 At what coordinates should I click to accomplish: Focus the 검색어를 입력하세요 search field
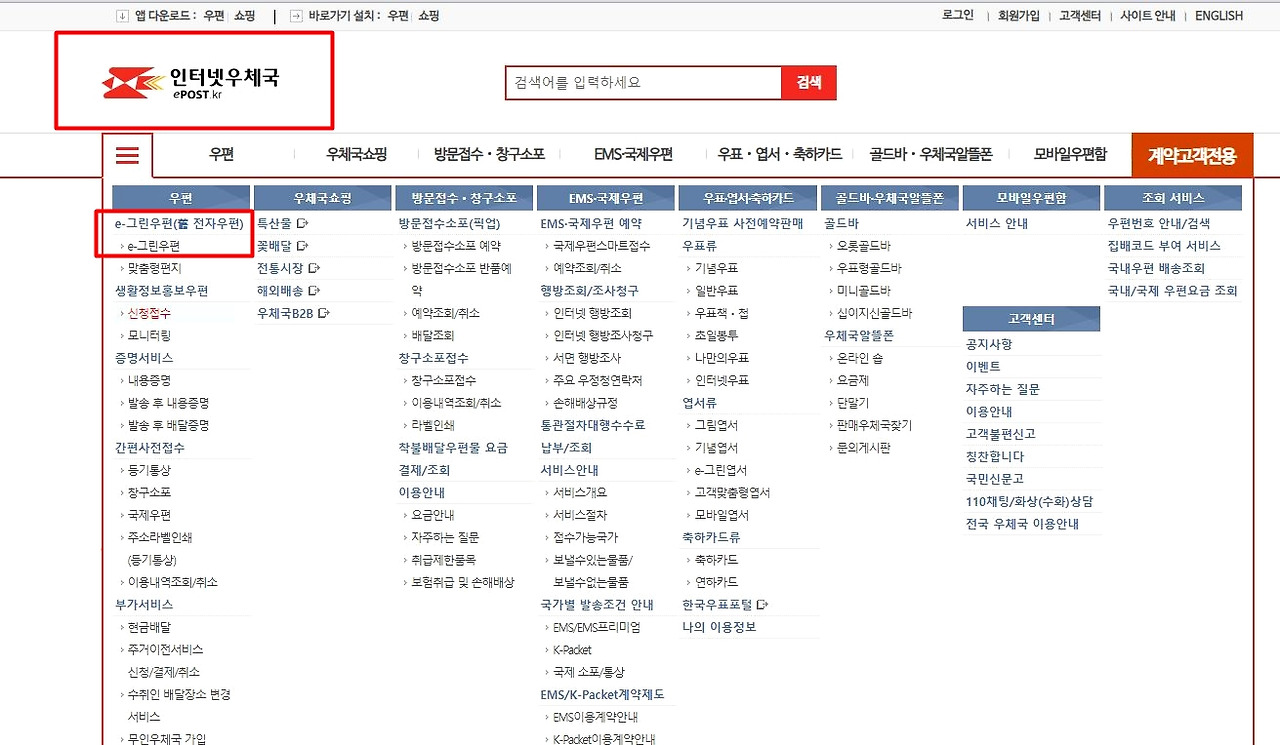(x=643, y=83)
